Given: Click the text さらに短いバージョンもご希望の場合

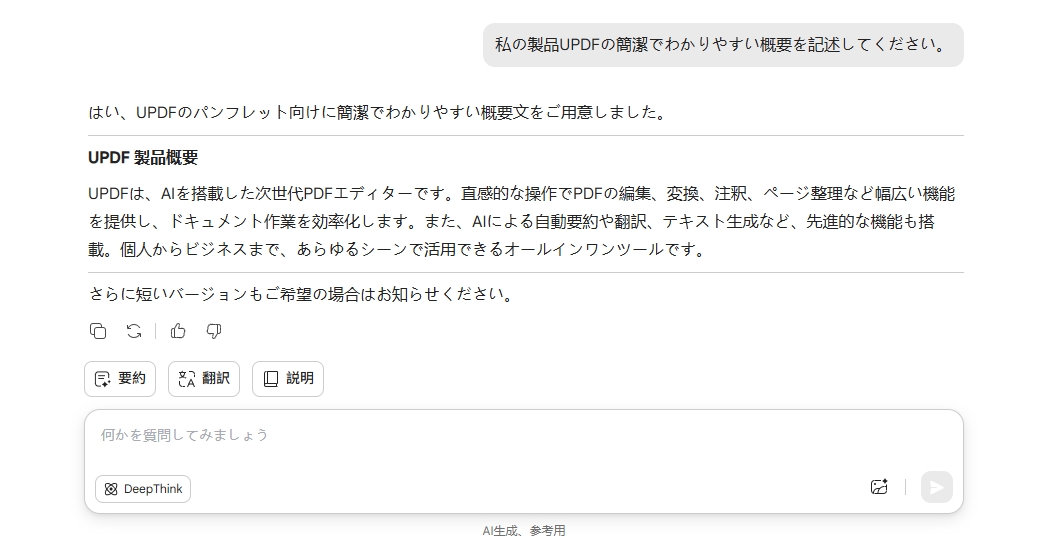Looking at the screenshot, I should click(x=302, y=295).
